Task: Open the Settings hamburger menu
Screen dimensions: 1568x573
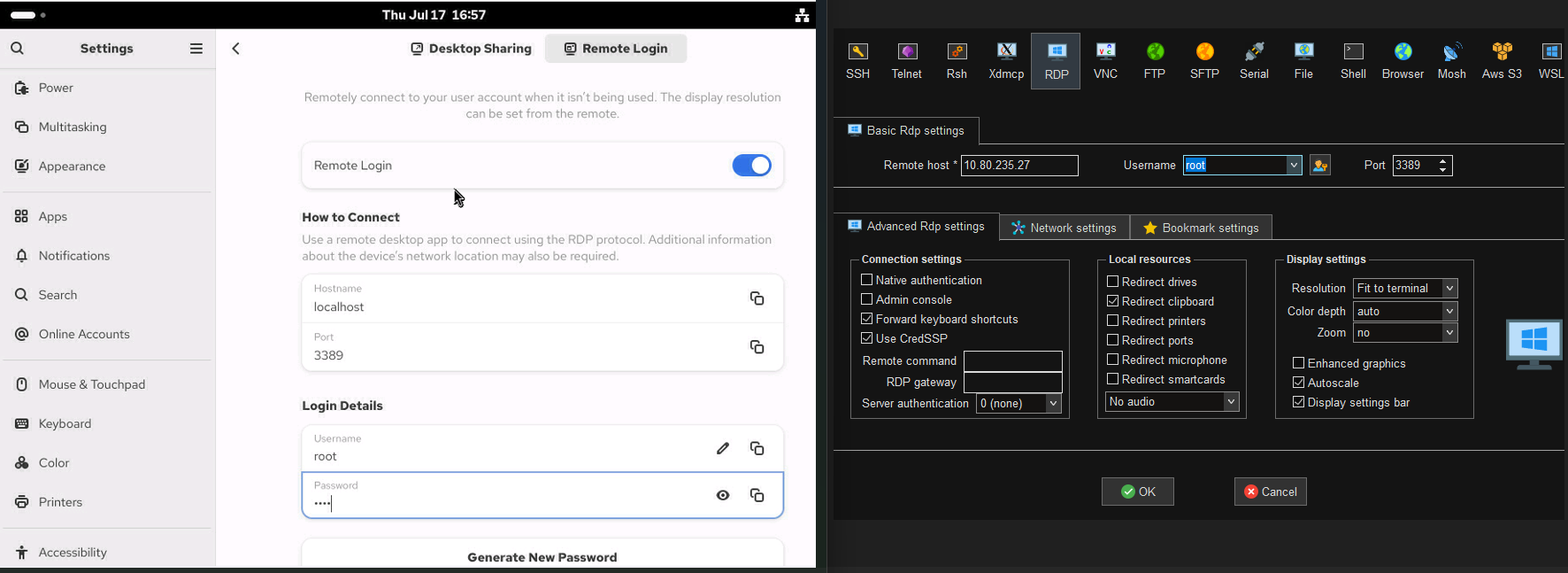Action: (x=196, y=49)
